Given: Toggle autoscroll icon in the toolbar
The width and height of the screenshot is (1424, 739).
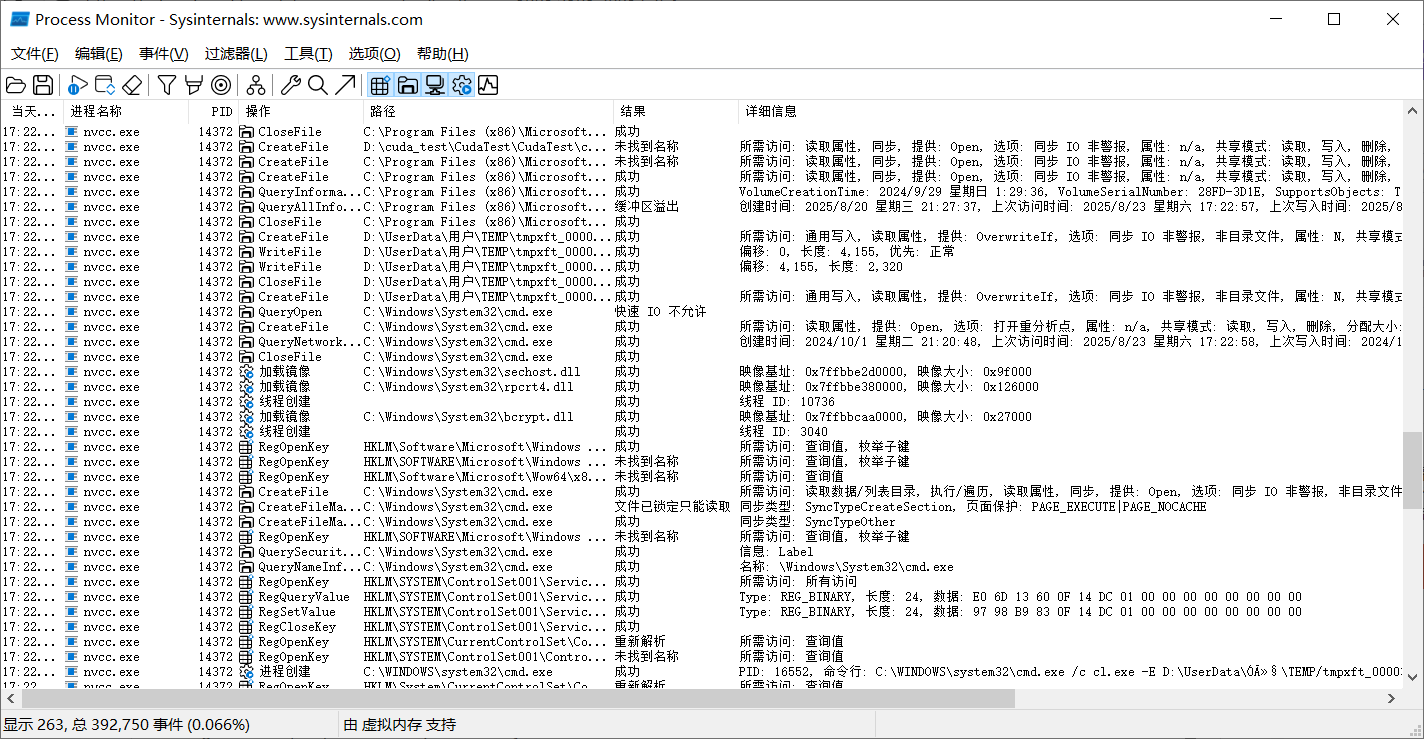Looking at the screenshot, I should point(105,85).
